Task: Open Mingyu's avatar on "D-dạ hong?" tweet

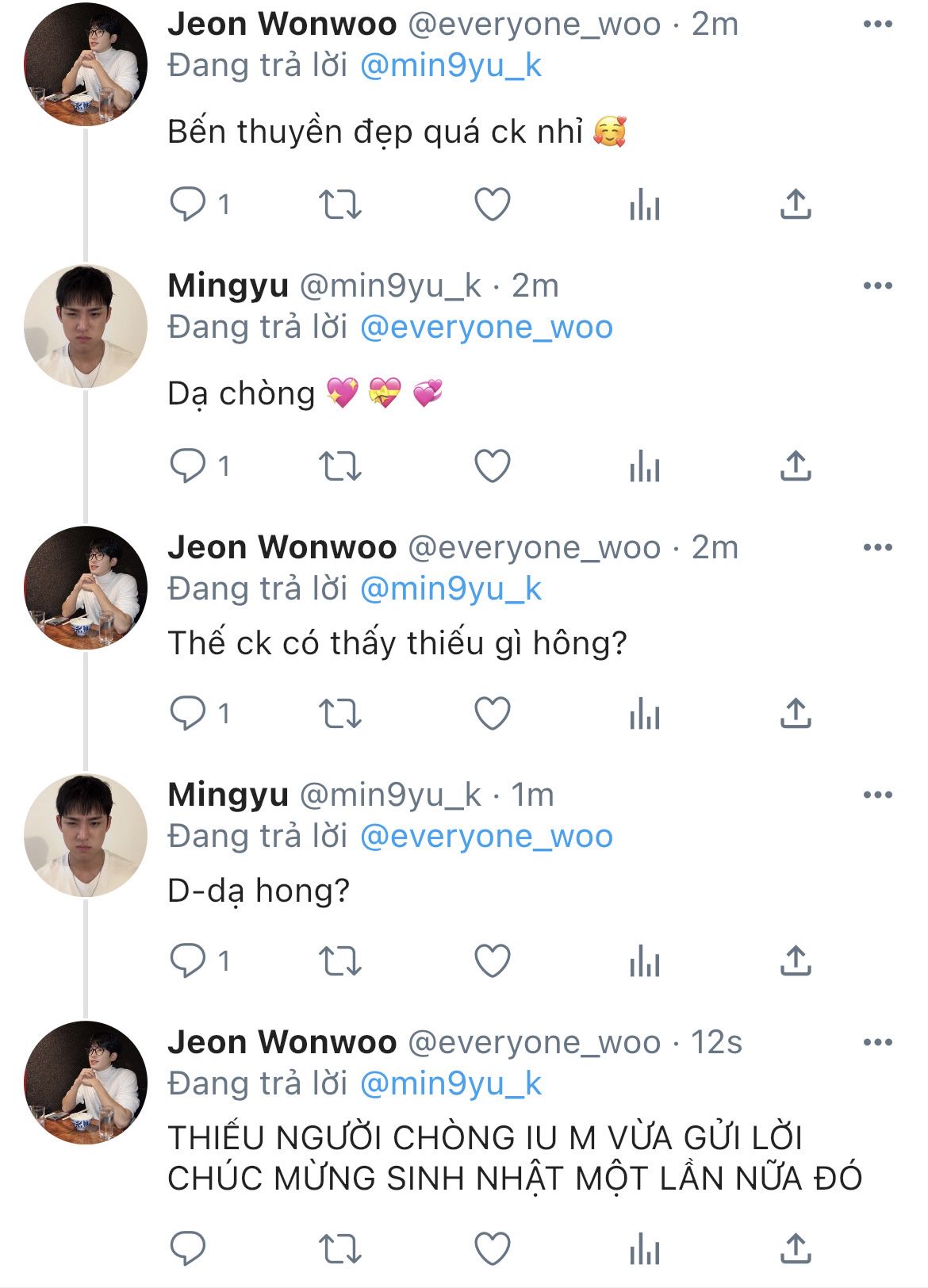Action: [86, 835]
